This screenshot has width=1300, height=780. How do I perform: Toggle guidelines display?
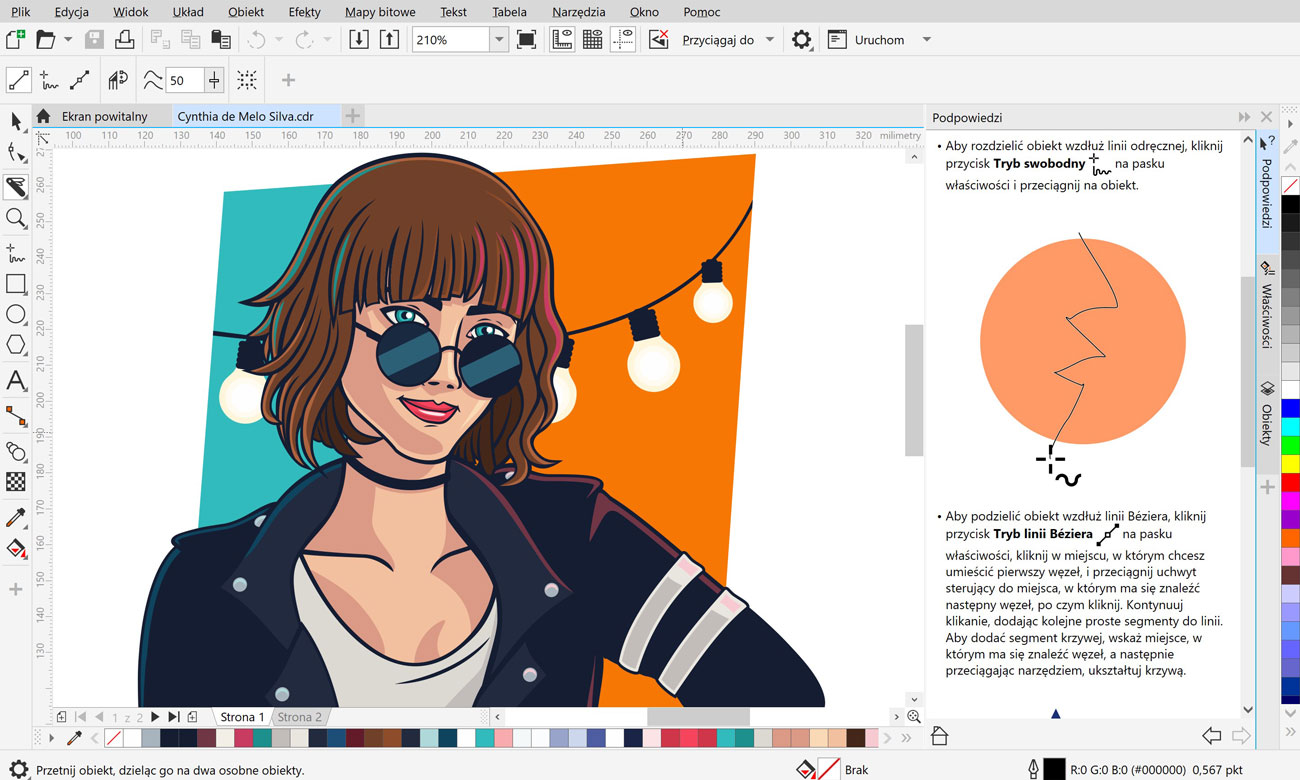(x=623, y=40)
